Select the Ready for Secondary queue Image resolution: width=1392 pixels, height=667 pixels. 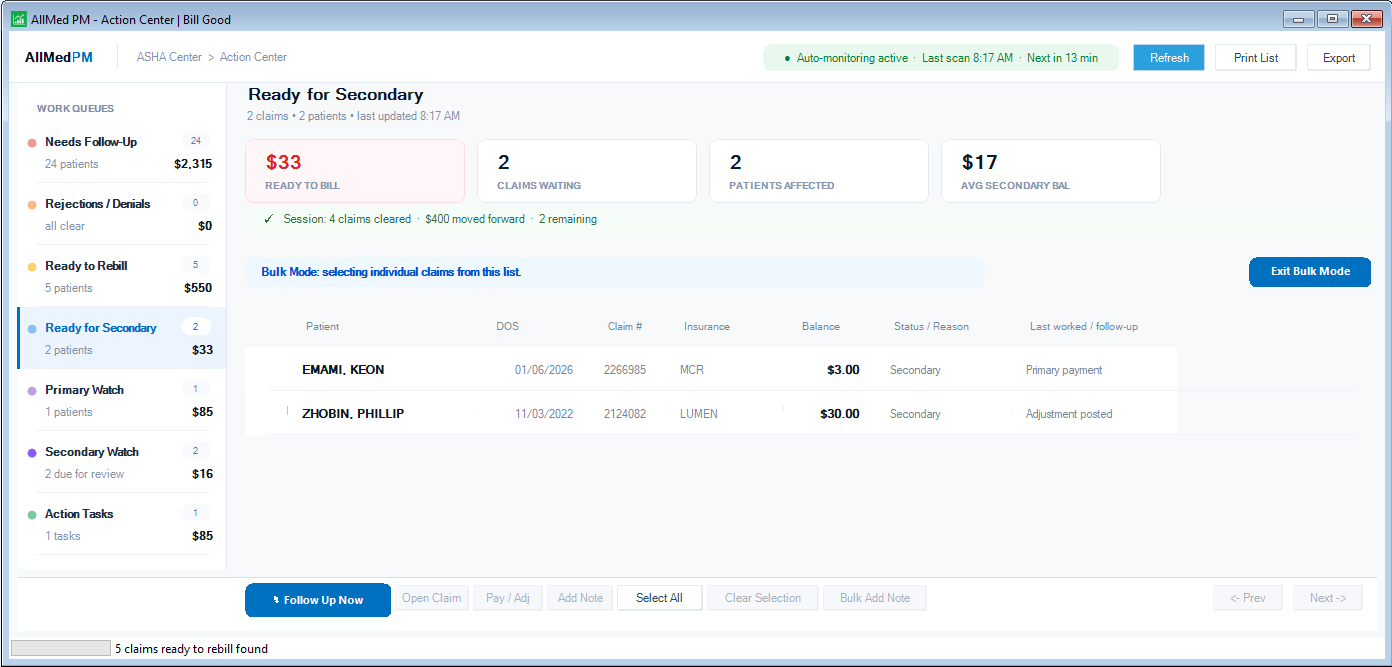[x=122, y=338]
